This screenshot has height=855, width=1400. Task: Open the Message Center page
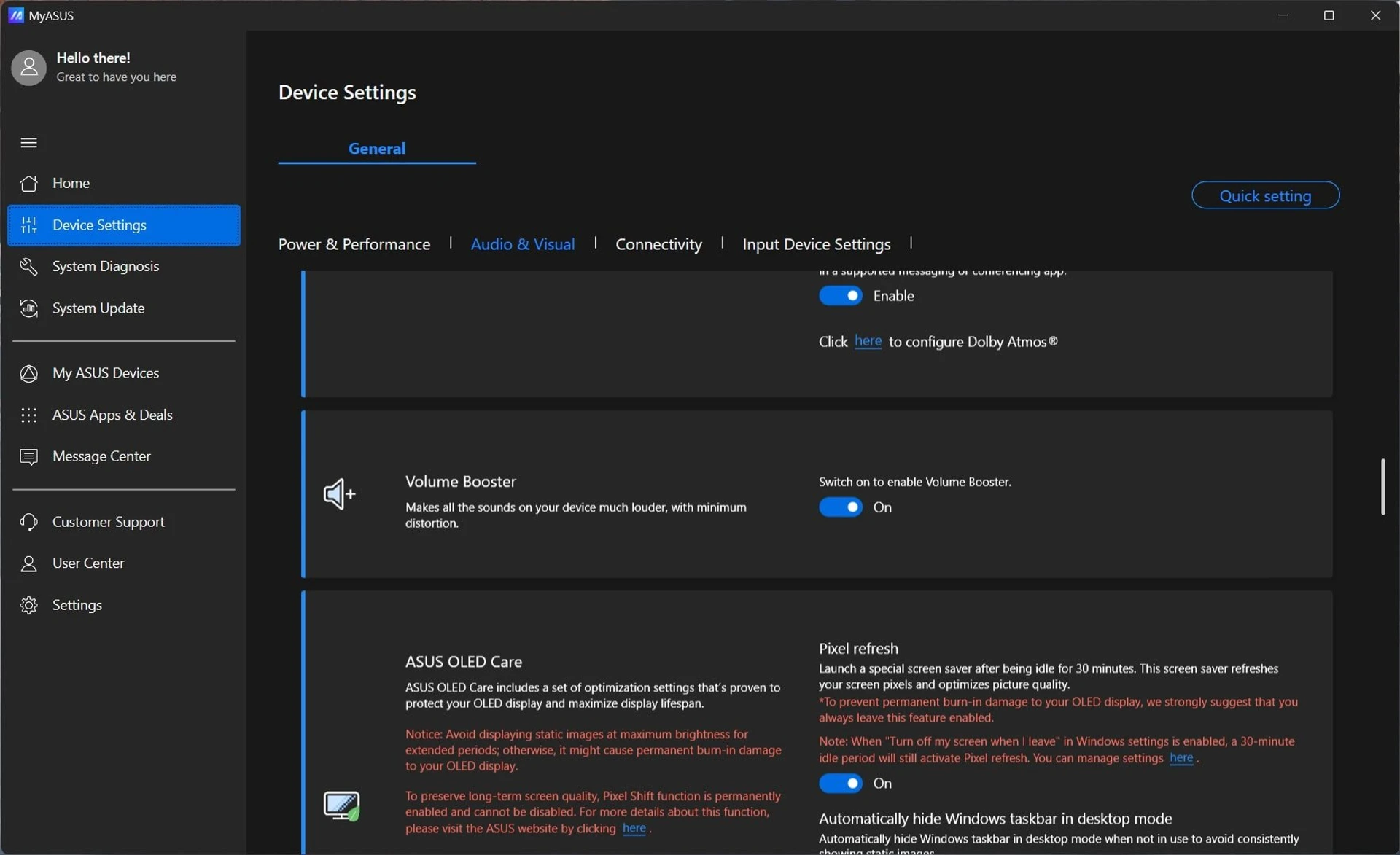(x=123, y=456)
